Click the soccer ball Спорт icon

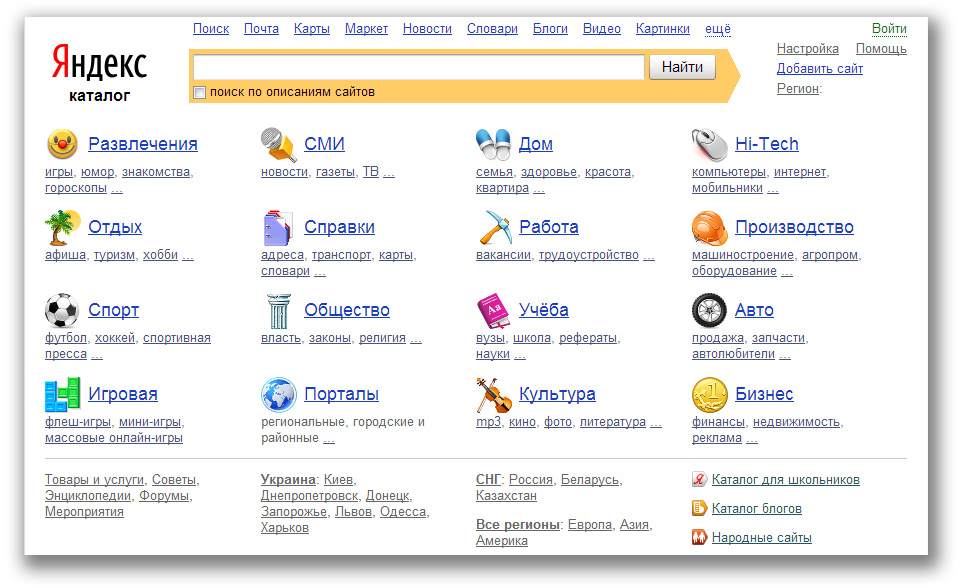point(62,310)
